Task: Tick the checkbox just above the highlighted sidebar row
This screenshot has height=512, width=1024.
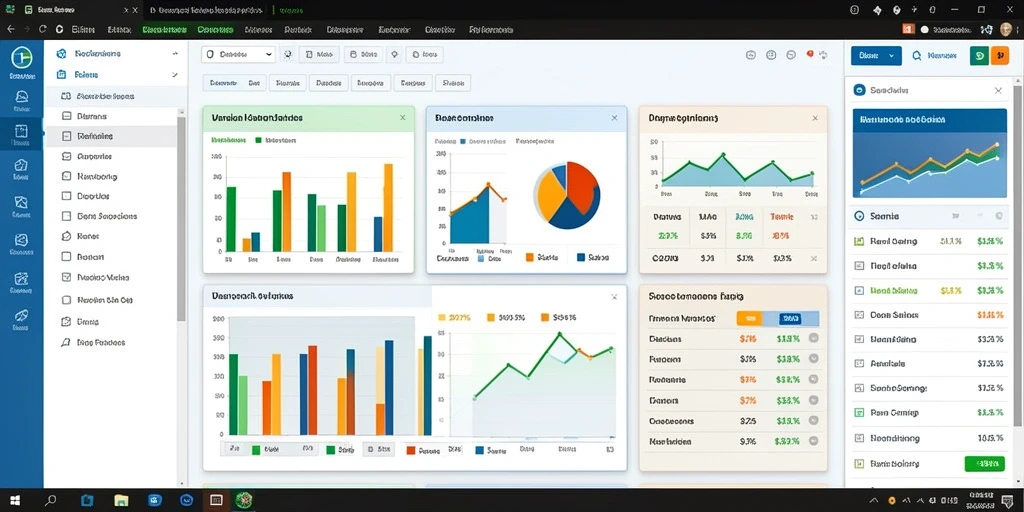Action: click(x=66, y=116)
